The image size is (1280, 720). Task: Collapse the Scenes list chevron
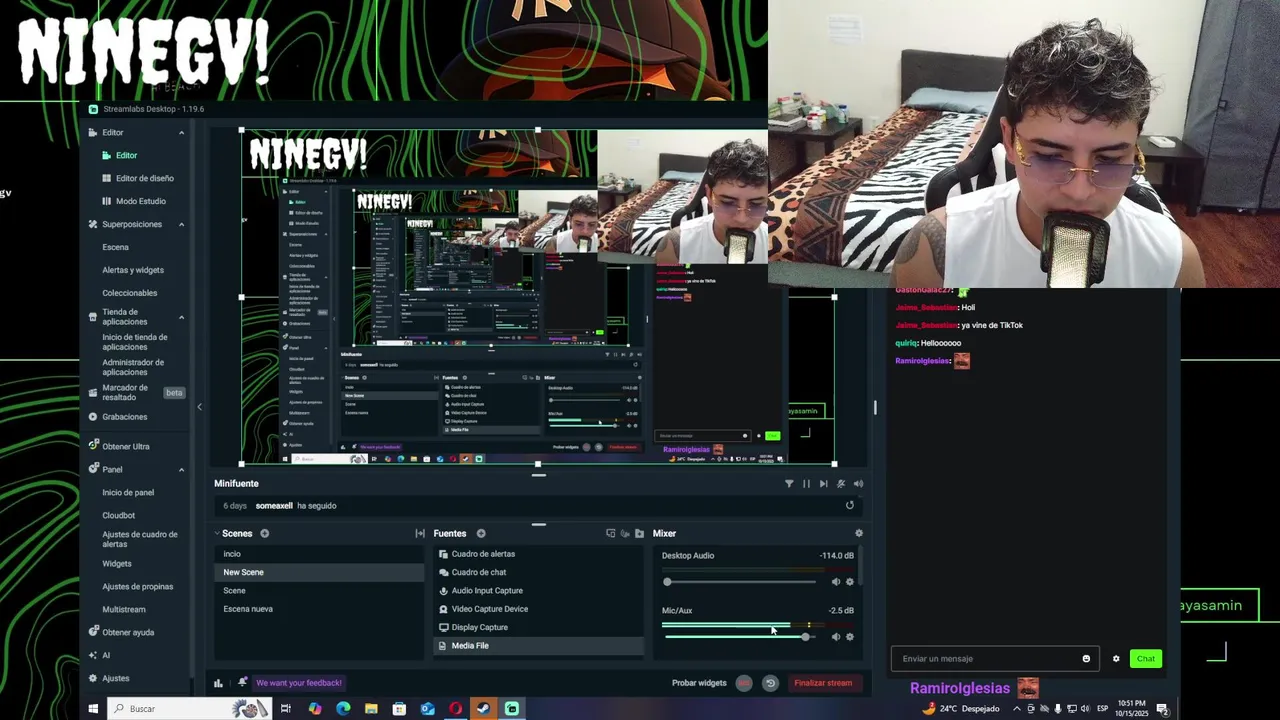coord(217,533)
